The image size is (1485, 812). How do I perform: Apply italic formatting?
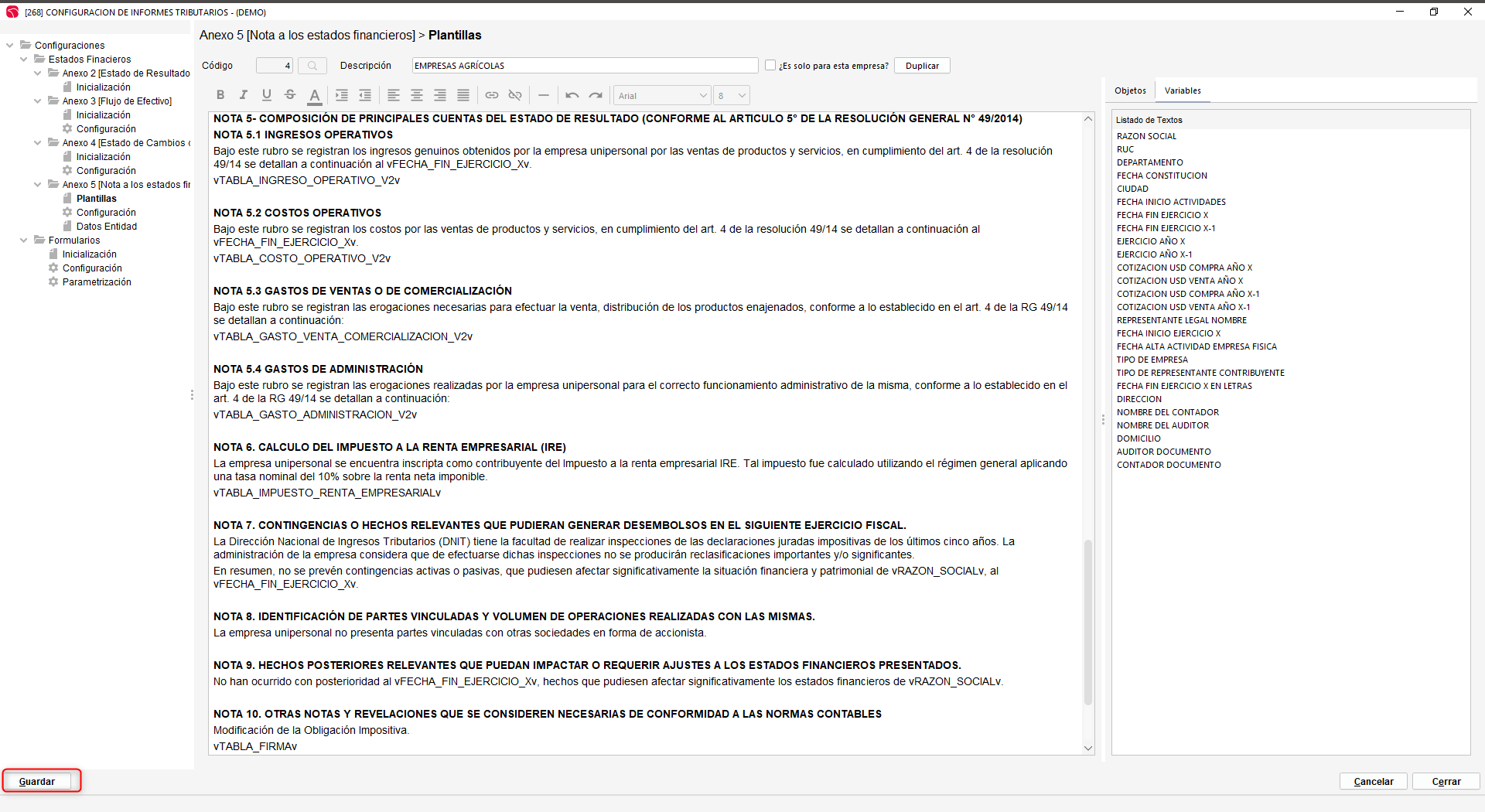point(244,95)
